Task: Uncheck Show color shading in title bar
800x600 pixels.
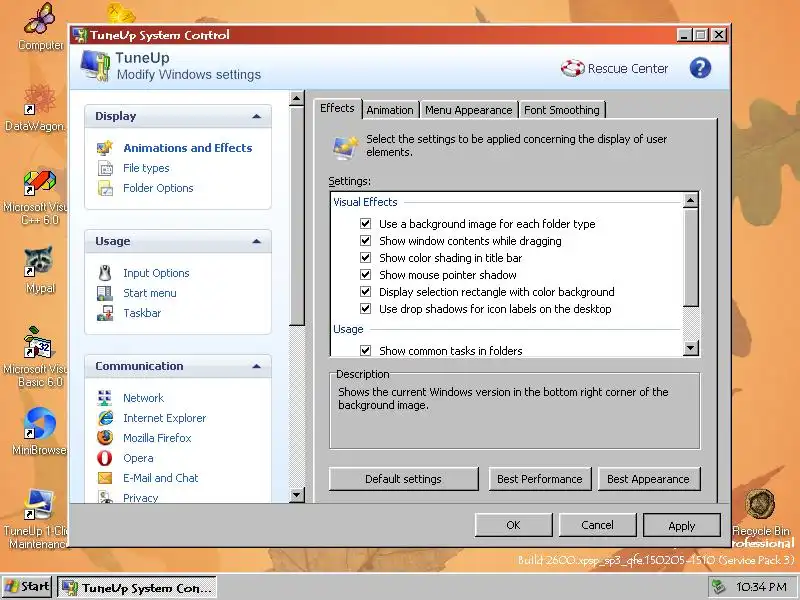Action: coord(365,258)
